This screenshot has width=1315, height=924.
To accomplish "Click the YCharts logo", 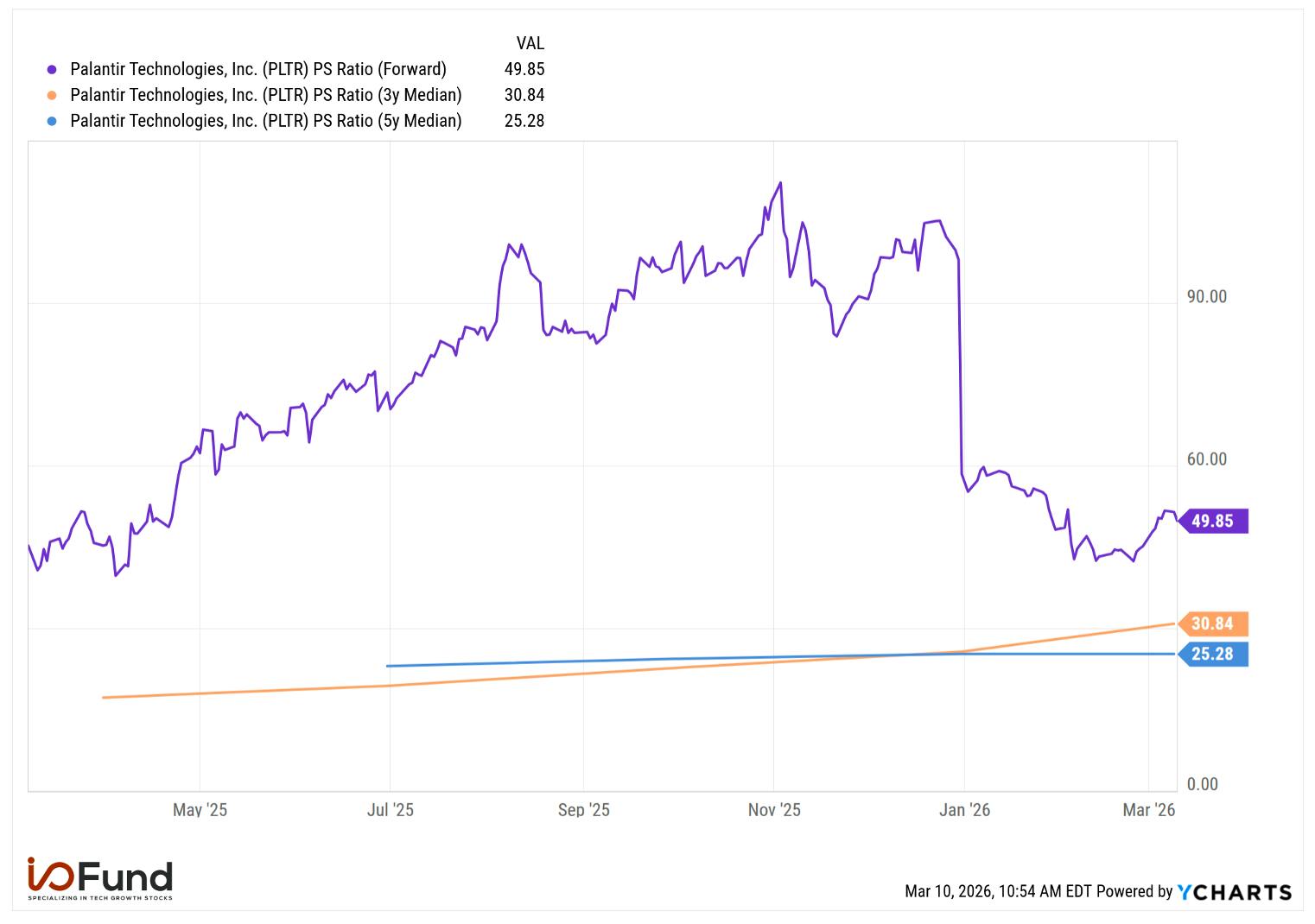I will click(1235, 892).
